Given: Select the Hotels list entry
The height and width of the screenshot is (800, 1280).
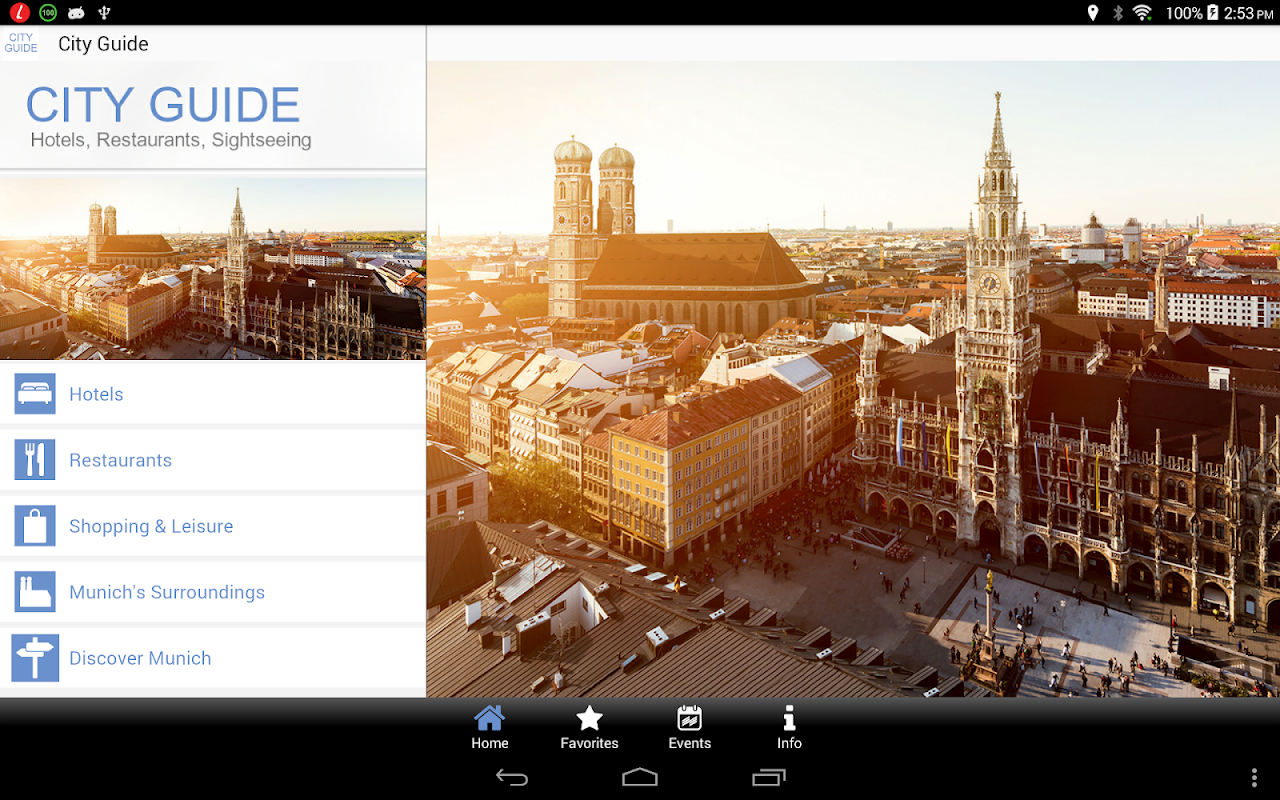Looking at the screenshot, I should coord(96,394).
